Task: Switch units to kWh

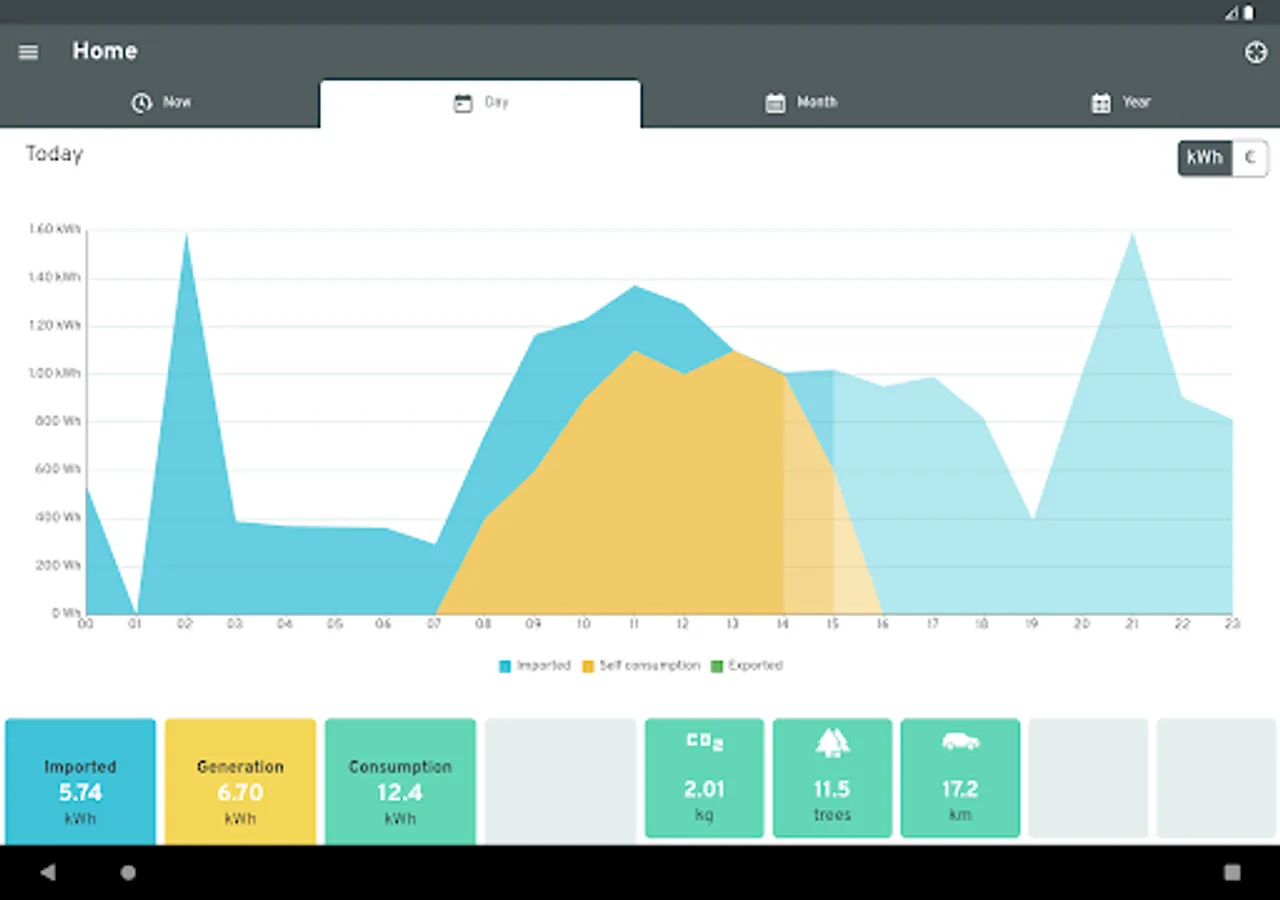Action: coord(1205,158)
